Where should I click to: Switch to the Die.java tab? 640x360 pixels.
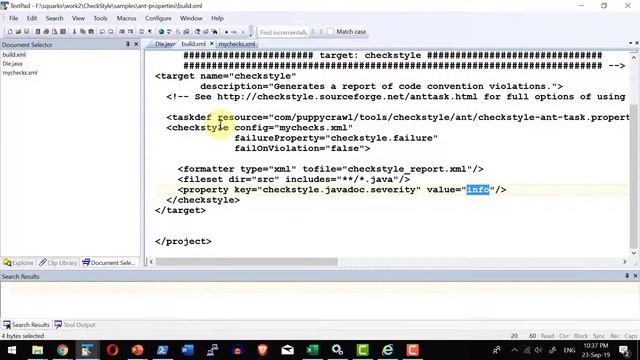(x=164, y=44)
